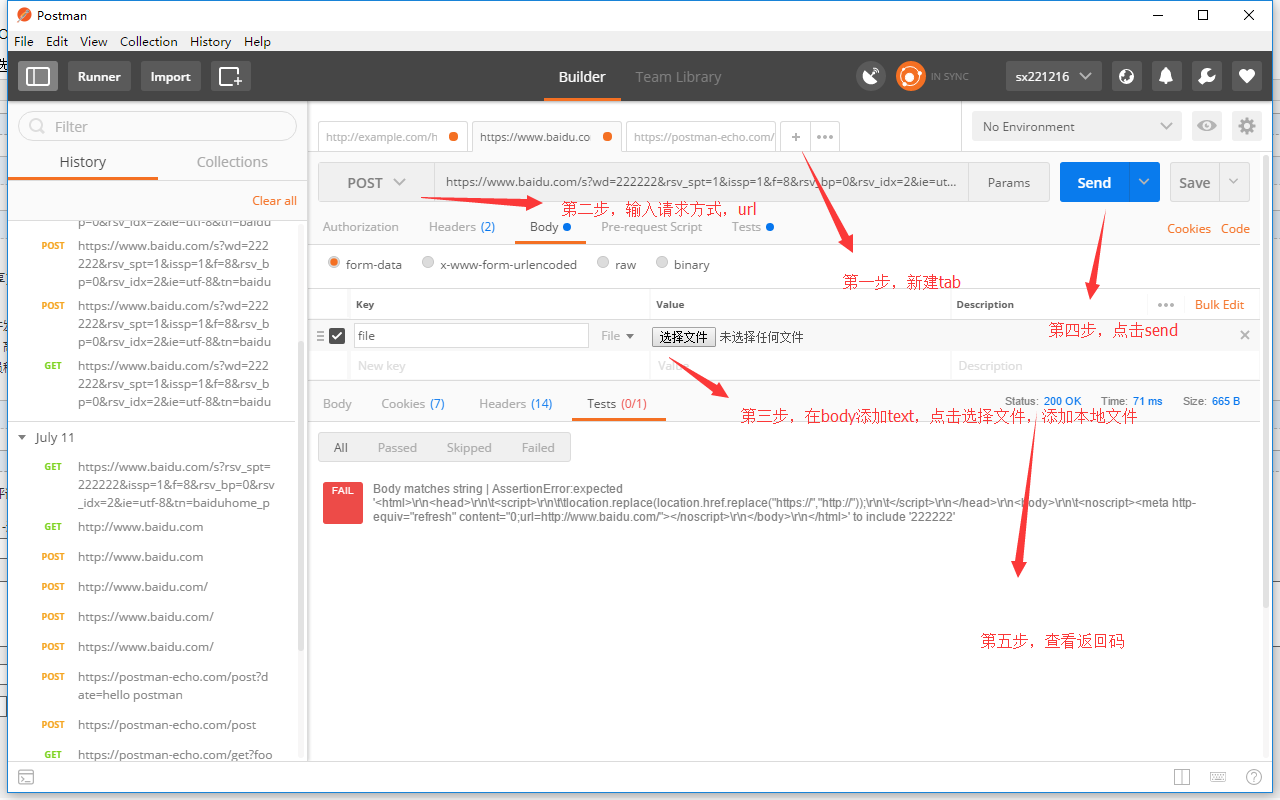Collapse the July 11 history group
Viewport: 1280px width, 800px height.
click(x=23, y=437)
